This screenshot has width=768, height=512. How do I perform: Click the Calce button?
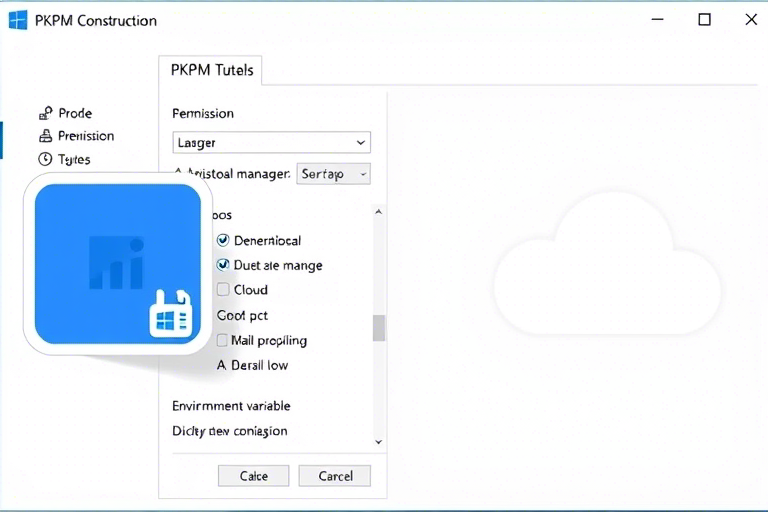(253, 476)
